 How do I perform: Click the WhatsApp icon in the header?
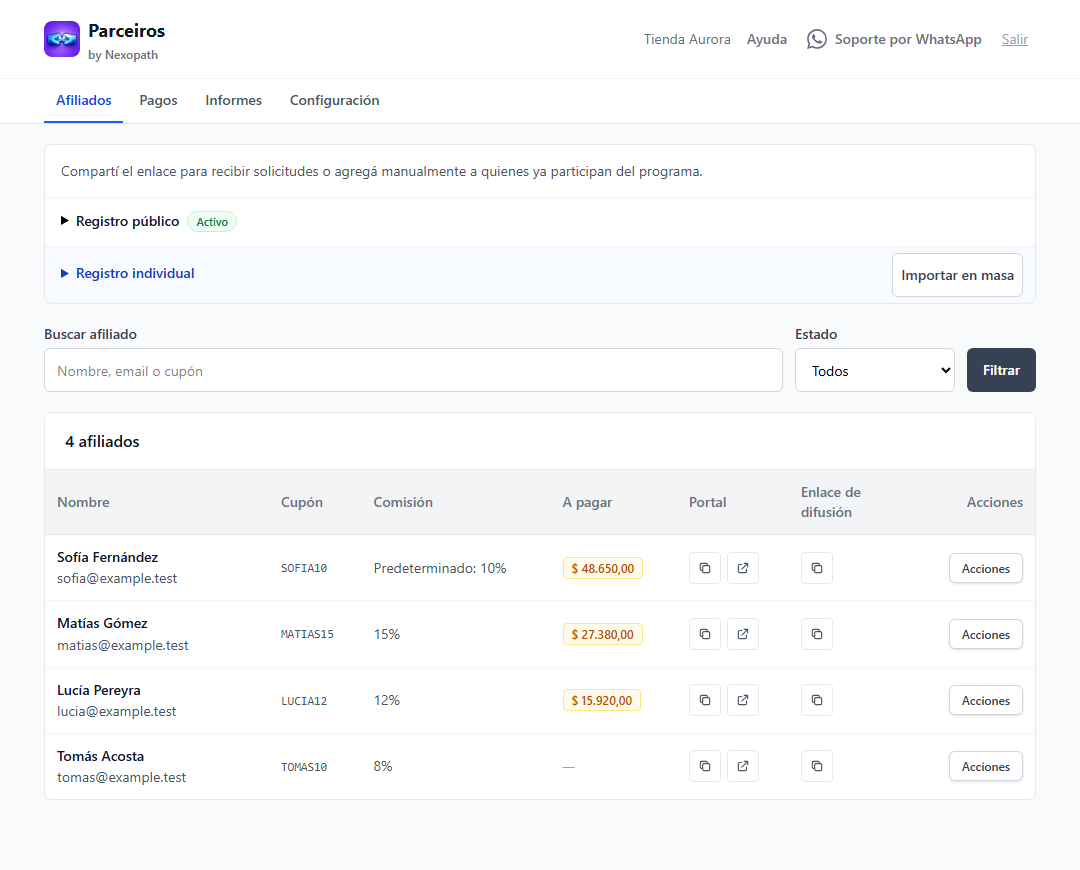pyautogui.click(x=816, y=39)
